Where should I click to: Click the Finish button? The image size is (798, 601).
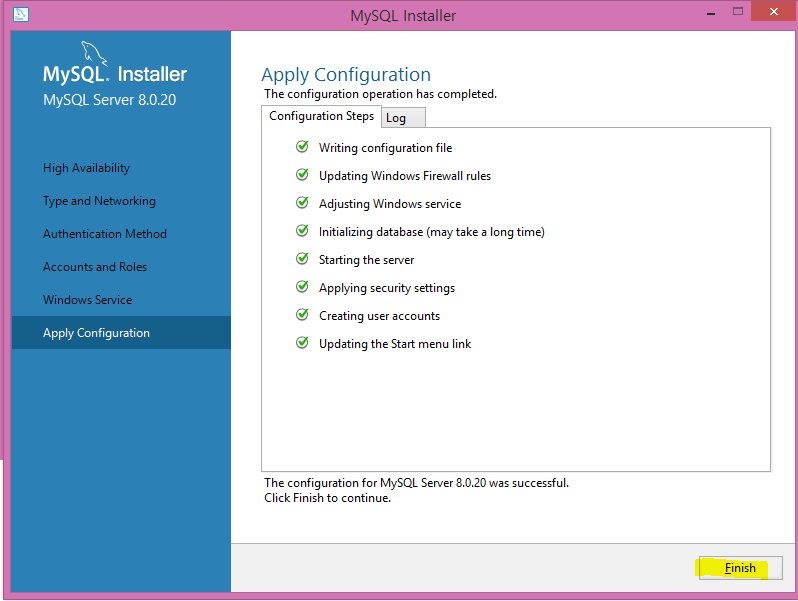(740, 567)
